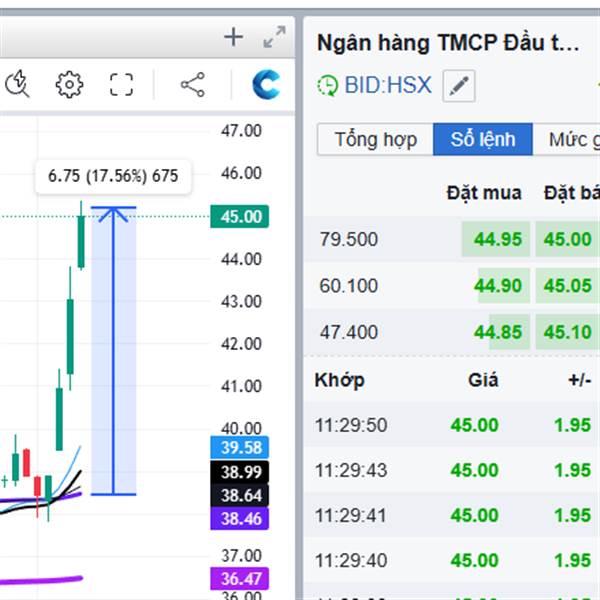Click the 42.00 price axis label
Viewport: 600px width, 600px height.
[x=241, y=344]
